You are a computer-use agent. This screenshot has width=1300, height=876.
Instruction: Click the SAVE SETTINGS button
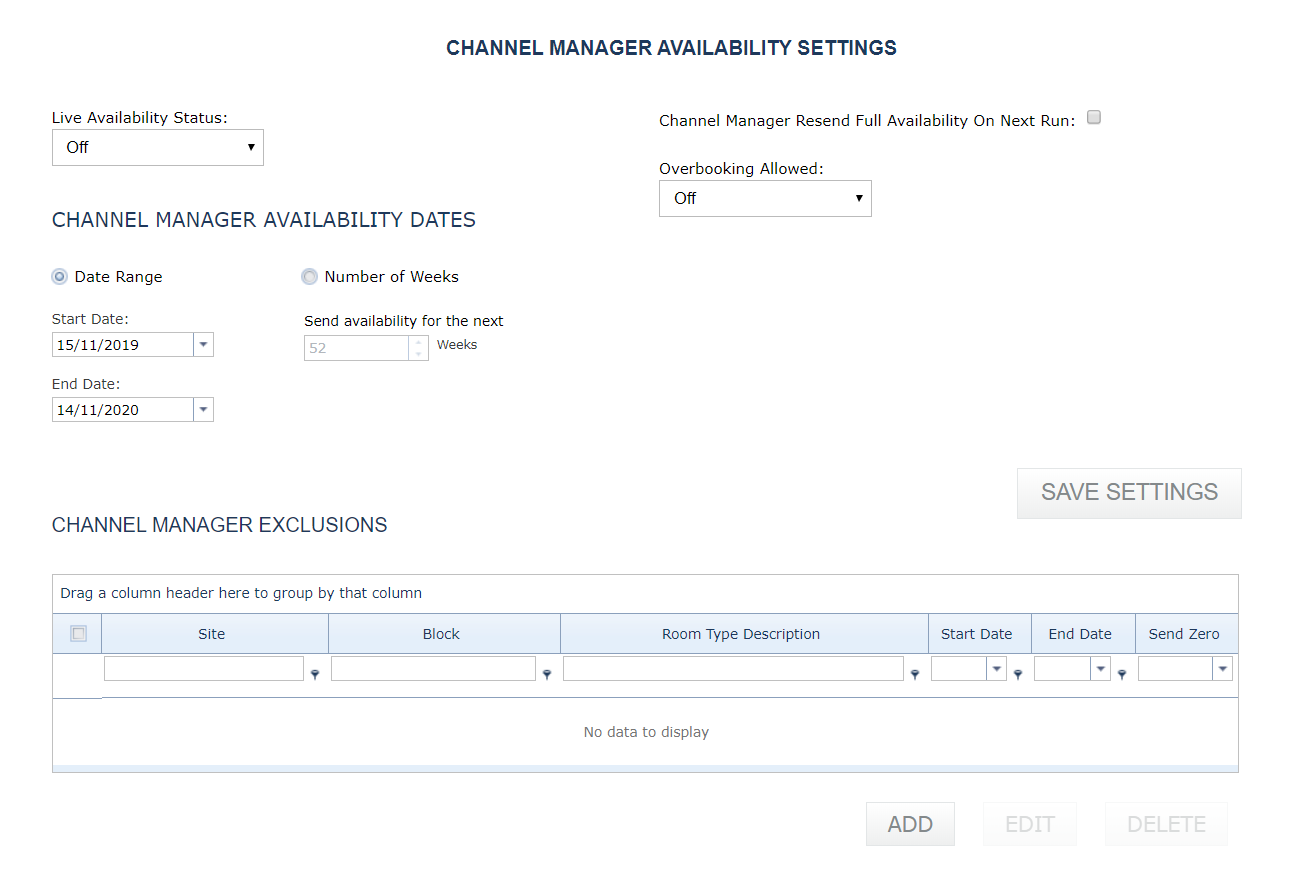[x=1128, y=492]
